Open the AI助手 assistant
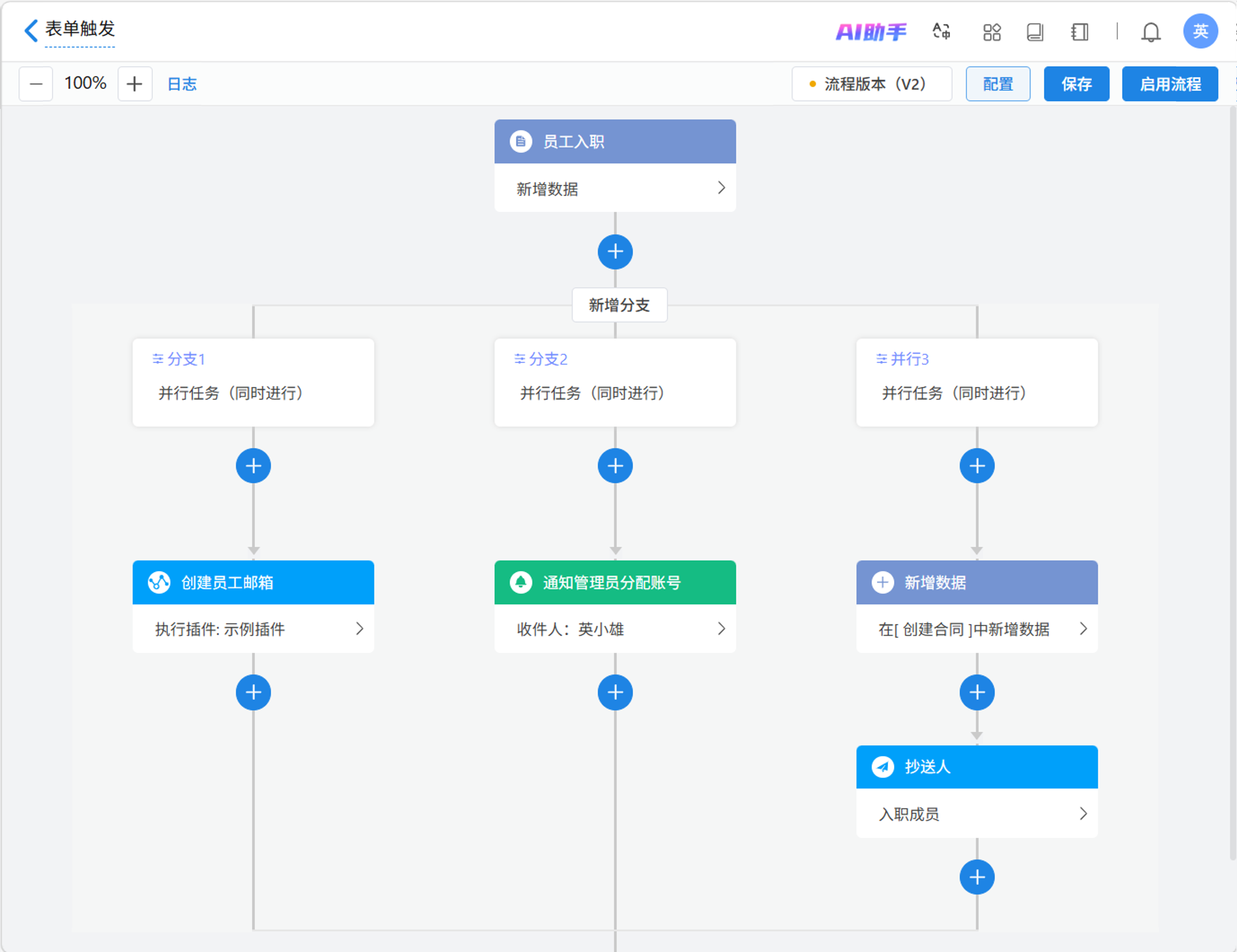Viewport: 1237px width, 952px height. [x=871, y=32]
